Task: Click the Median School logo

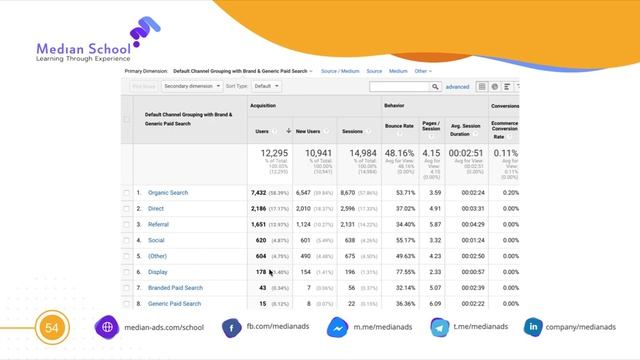Action: coord(98,40)
